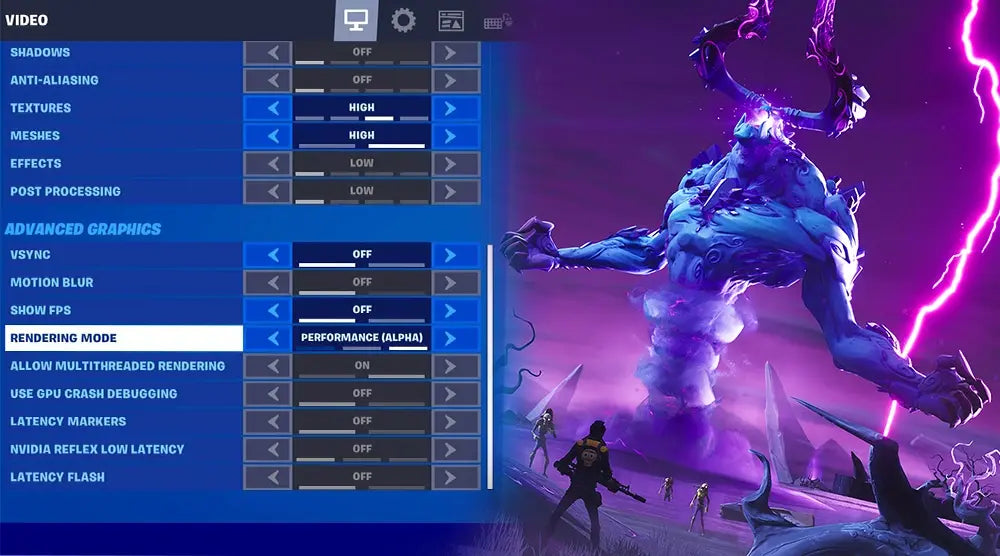Open the Video monitor settings tab
This screenshot has width=1000, height=556.
(355, 20)
